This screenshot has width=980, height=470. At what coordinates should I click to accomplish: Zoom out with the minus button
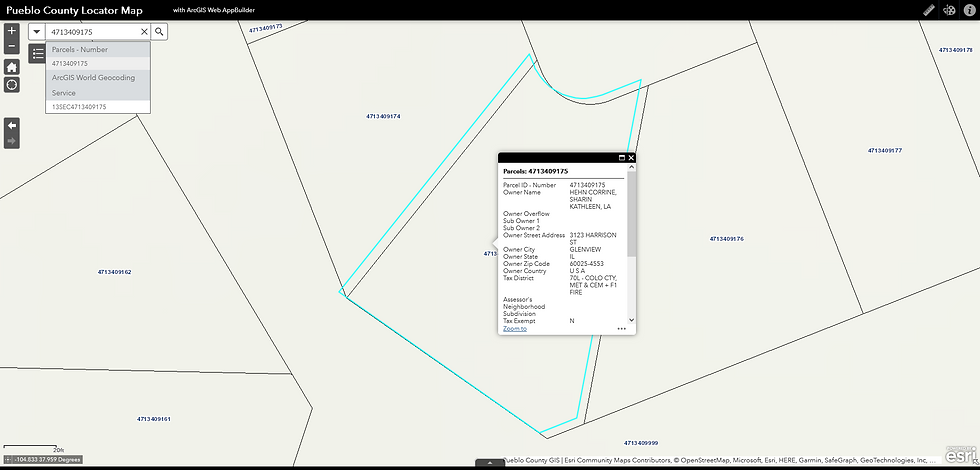11,46
